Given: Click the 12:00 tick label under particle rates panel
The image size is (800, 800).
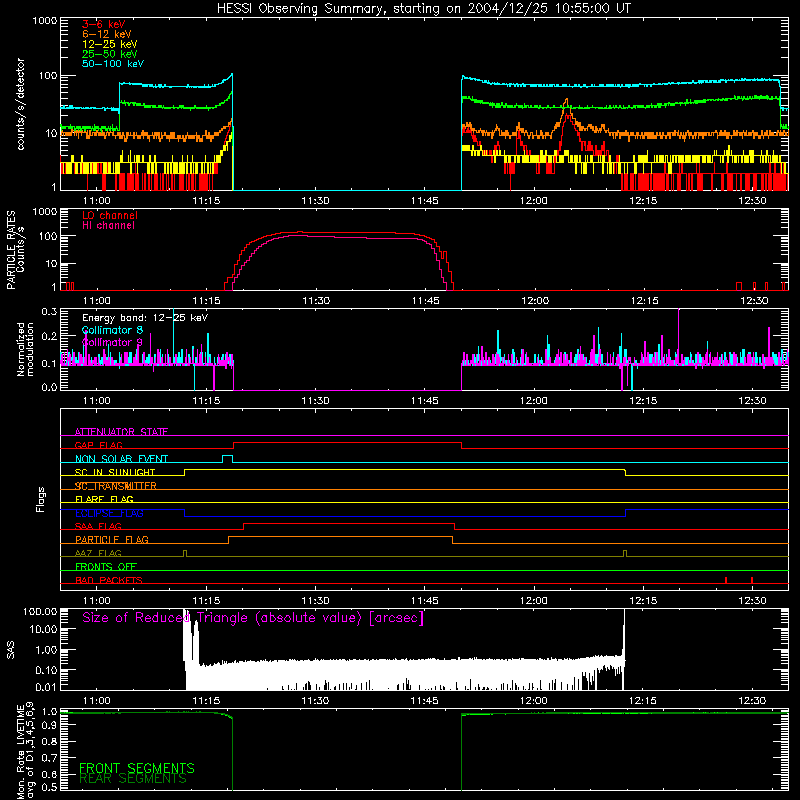Looking at the screenshot, I should [535, 301].
